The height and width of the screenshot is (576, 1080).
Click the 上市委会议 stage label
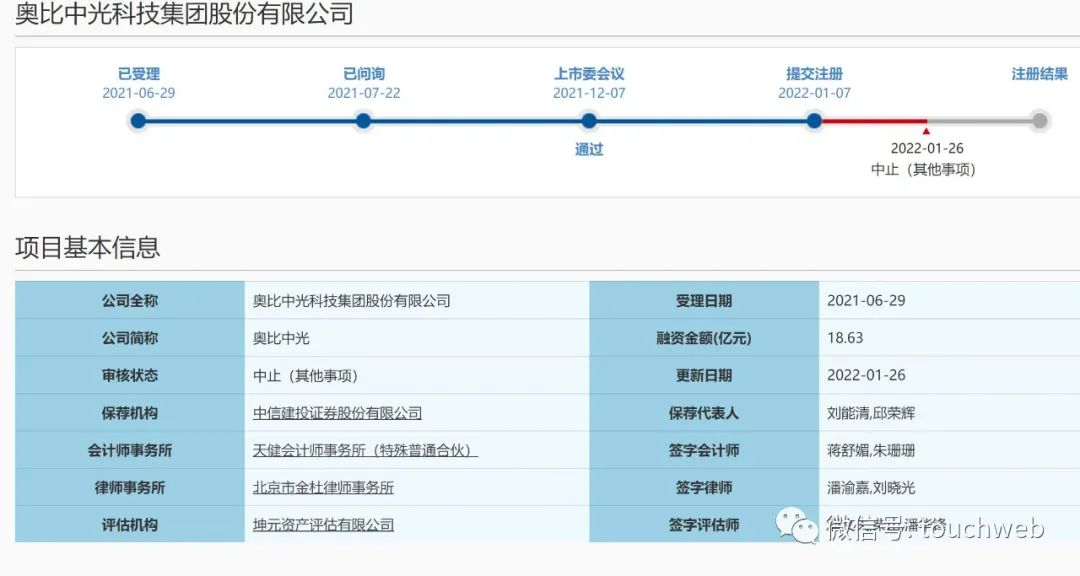[x=589, y=74]
